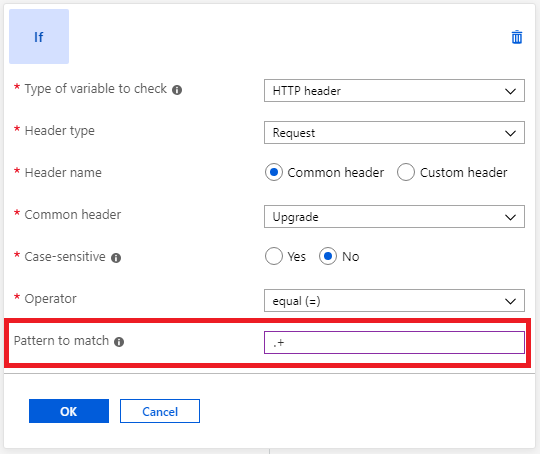Select the Custom header radio button

(x=406, y=172)
